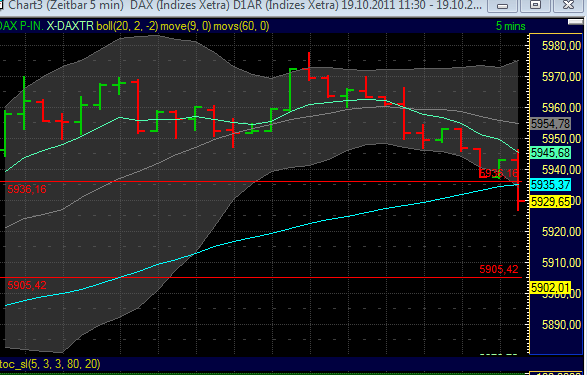Click the green 5945,68 price tag
This screenshot has width=587, height=375.
click(x=550, y=153)
